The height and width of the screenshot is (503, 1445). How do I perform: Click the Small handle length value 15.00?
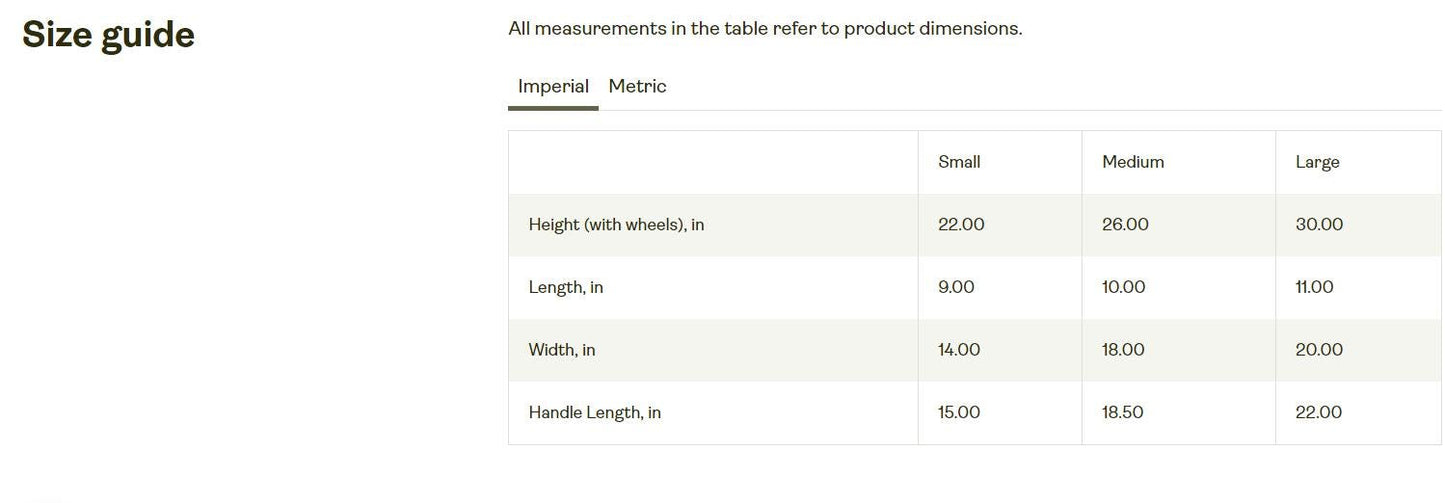click(x=959, y=413)
